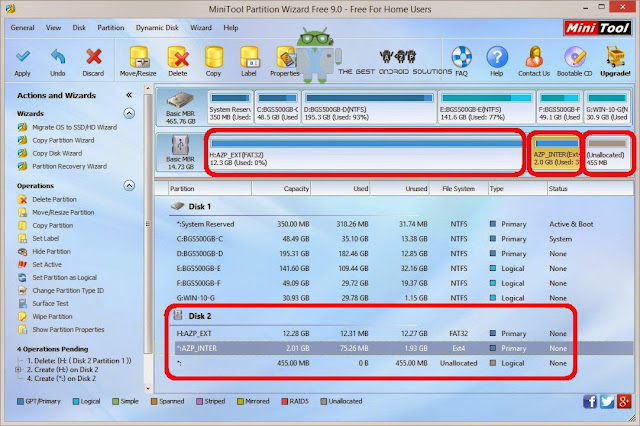Open the Wizard menu
This screenshot has width=640, height=426.
coord(201,28)
